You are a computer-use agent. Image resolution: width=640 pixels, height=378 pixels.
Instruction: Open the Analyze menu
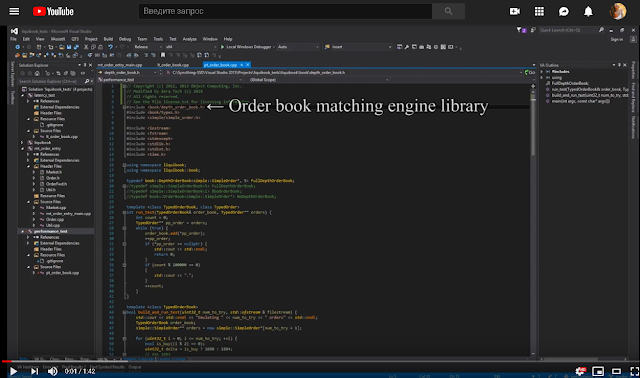[189, 39]
